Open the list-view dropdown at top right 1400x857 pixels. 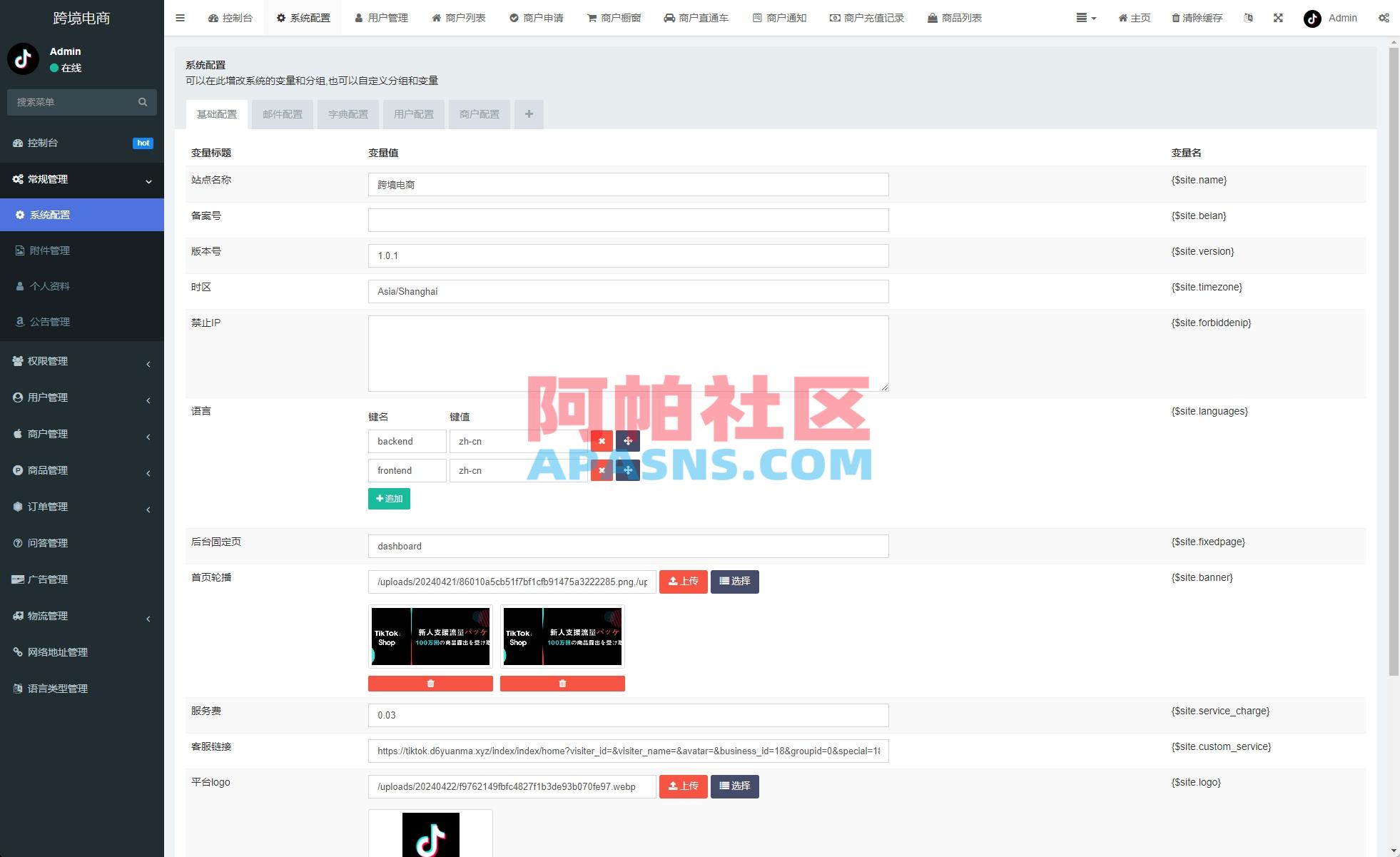point(1085,18)
